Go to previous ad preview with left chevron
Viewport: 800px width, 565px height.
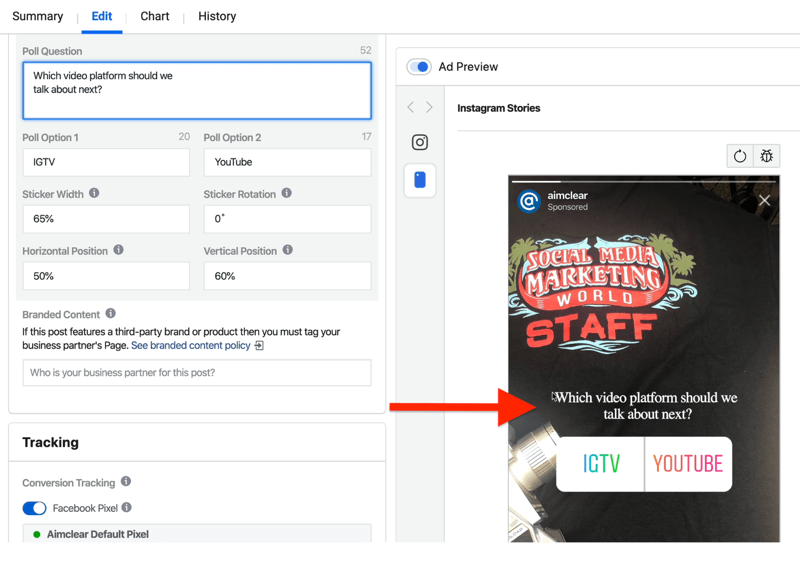click(x=411, y=107)
